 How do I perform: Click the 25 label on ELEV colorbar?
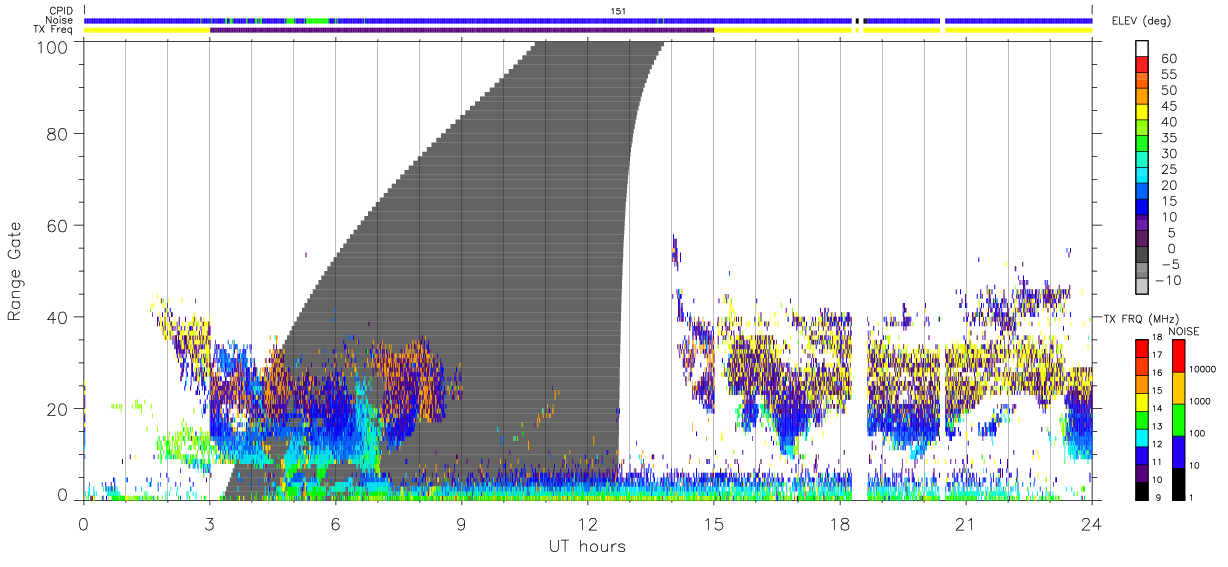1169,170
